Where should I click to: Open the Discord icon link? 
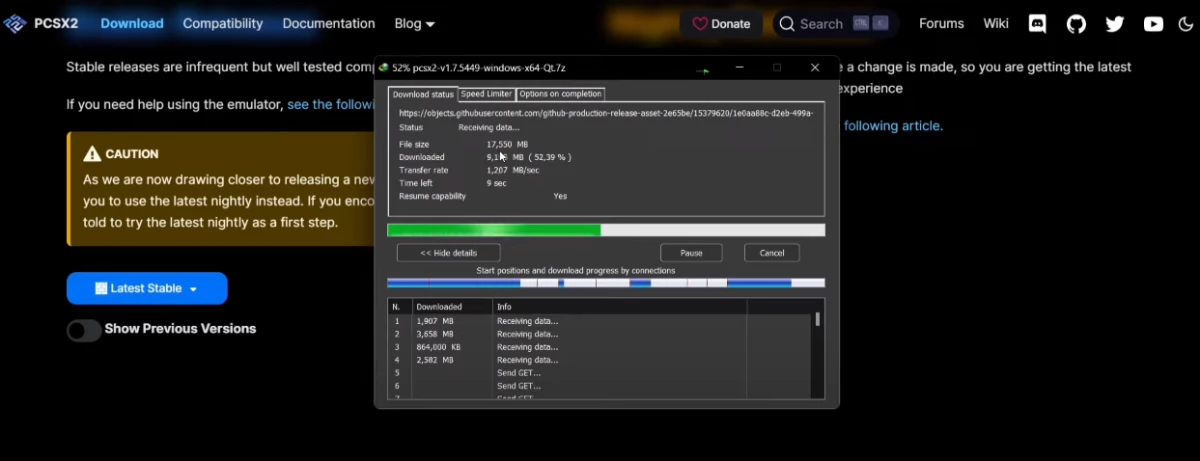pos(1038,24)
